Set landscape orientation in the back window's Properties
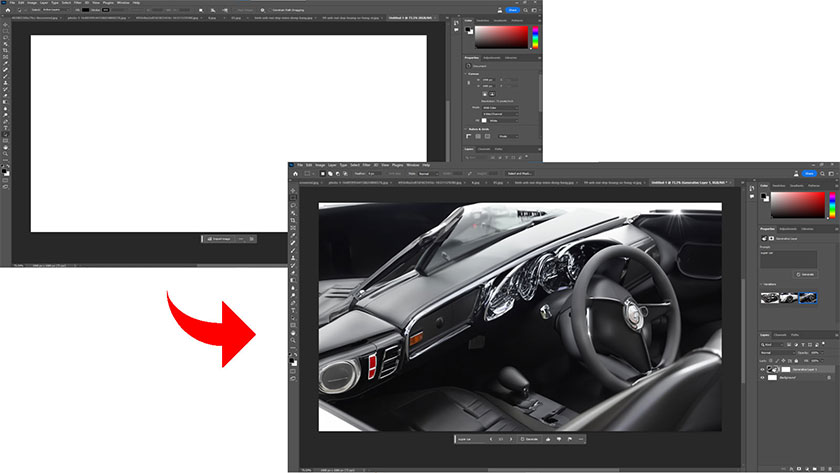 tap(492, 94)
